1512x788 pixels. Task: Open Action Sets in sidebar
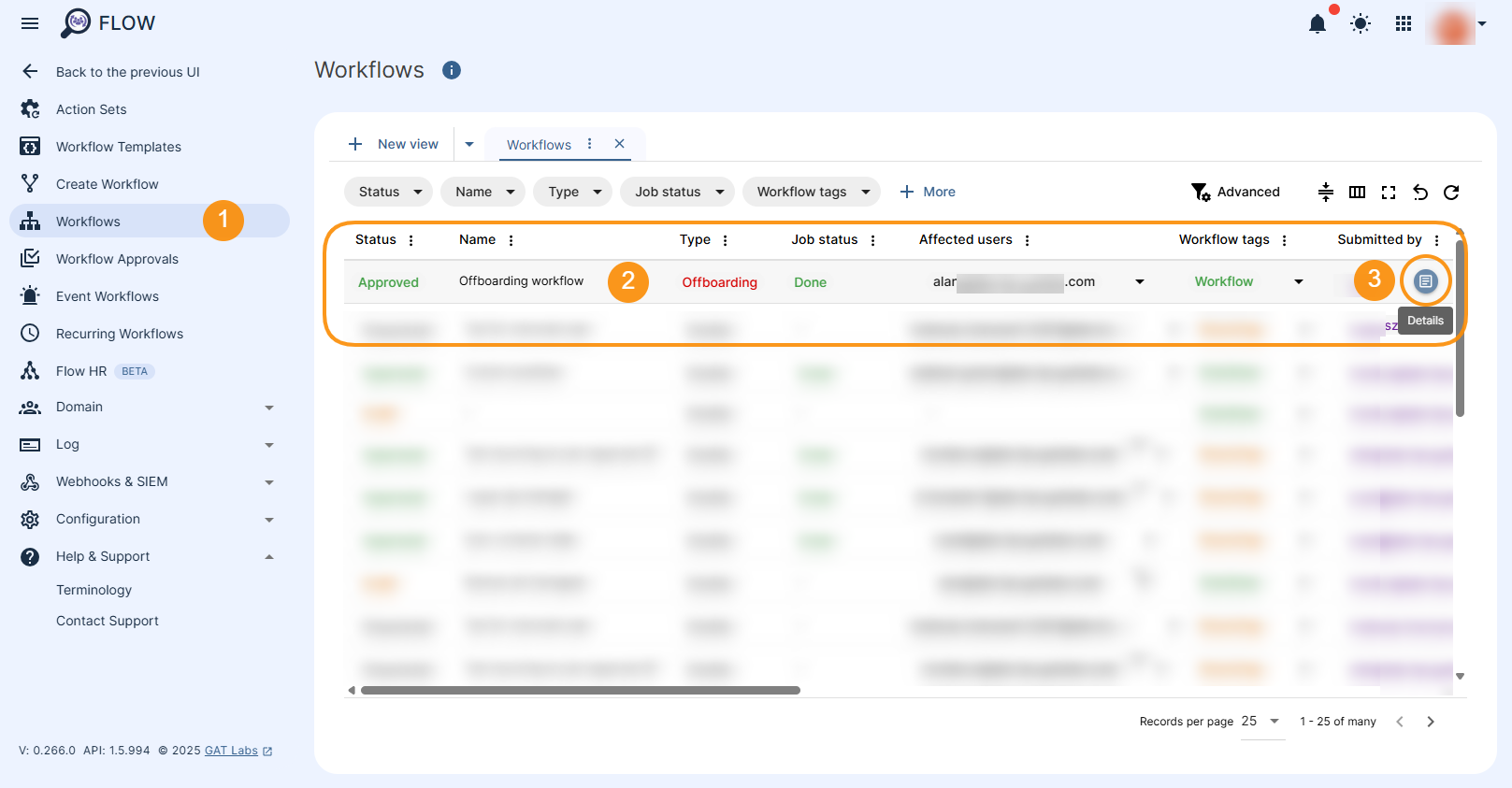point(91,109)
